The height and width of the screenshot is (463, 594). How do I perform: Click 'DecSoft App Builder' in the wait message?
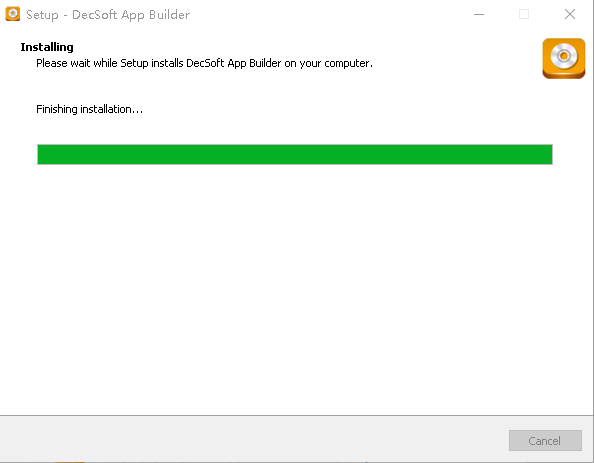coord(234,63)
